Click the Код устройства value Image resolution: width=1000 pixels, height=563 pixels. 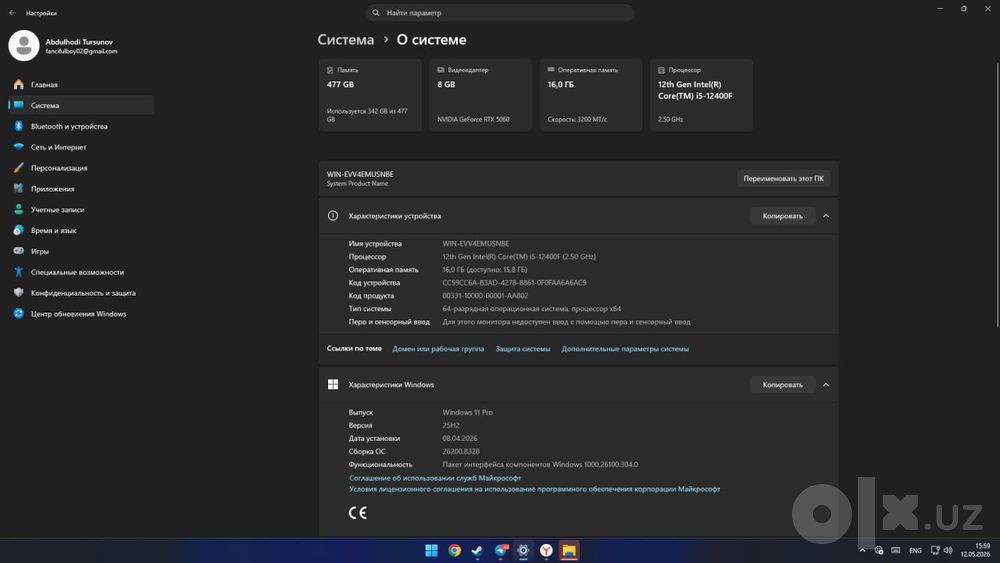[514, 282]
